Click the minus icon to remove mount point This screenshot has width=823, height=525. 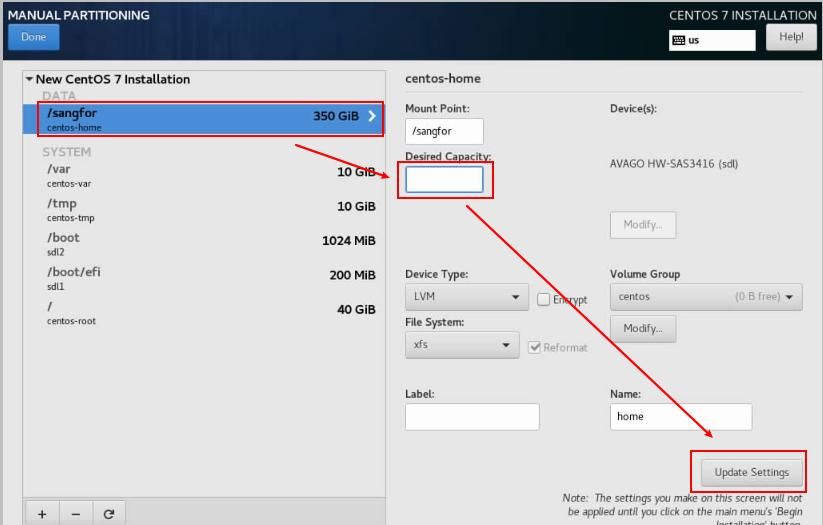[x=75, y=514]
